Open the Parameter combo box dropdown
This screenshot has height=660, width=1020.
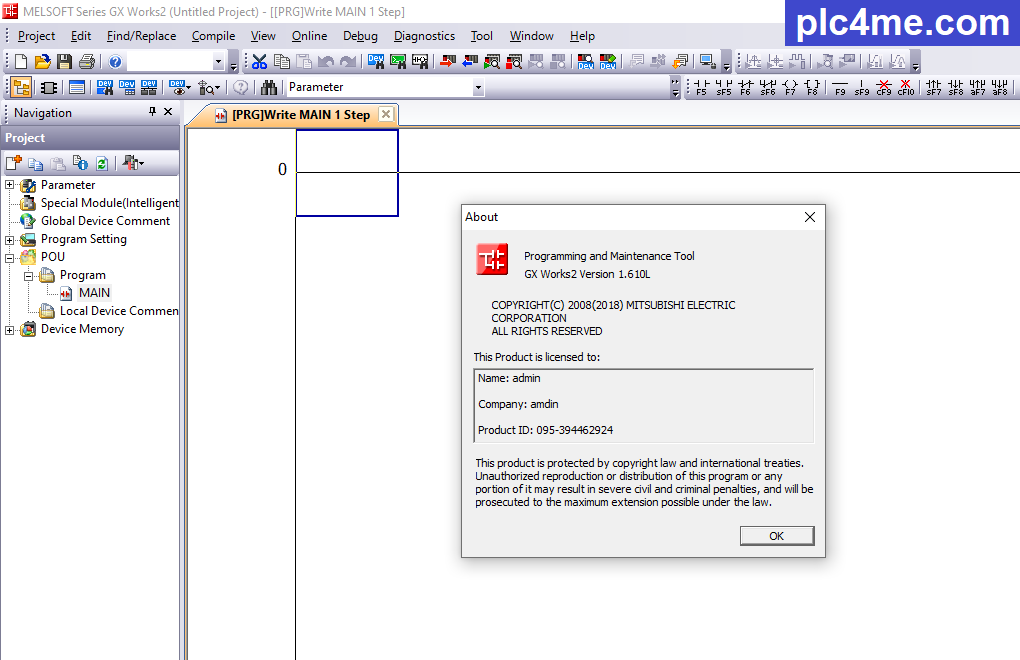(x=478, y=88)
